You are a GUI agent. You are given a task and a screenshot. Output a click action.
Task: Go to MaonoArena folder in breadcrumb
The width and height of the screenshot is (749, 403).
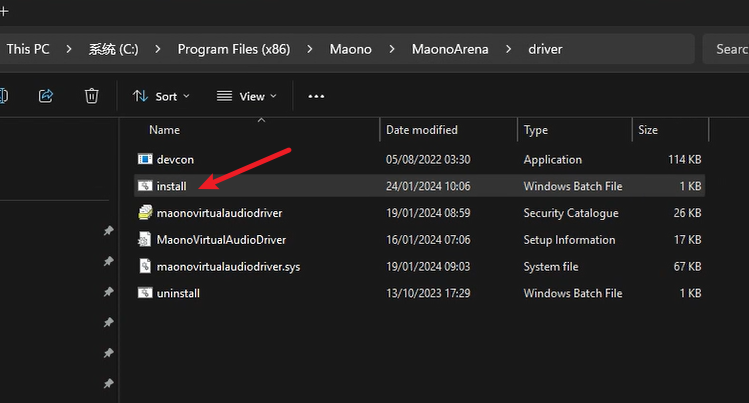(x=450, y=49)
